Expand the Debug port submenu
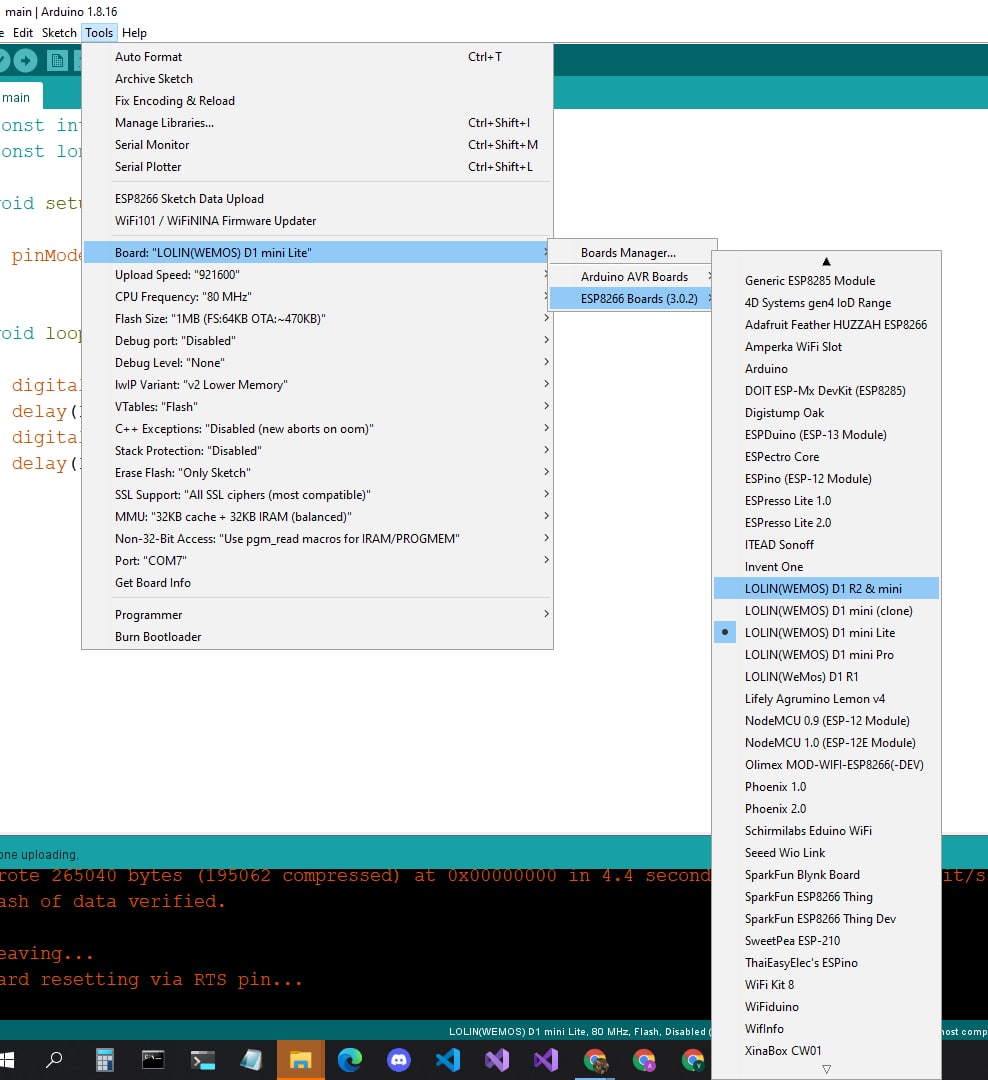 point(318,340)
